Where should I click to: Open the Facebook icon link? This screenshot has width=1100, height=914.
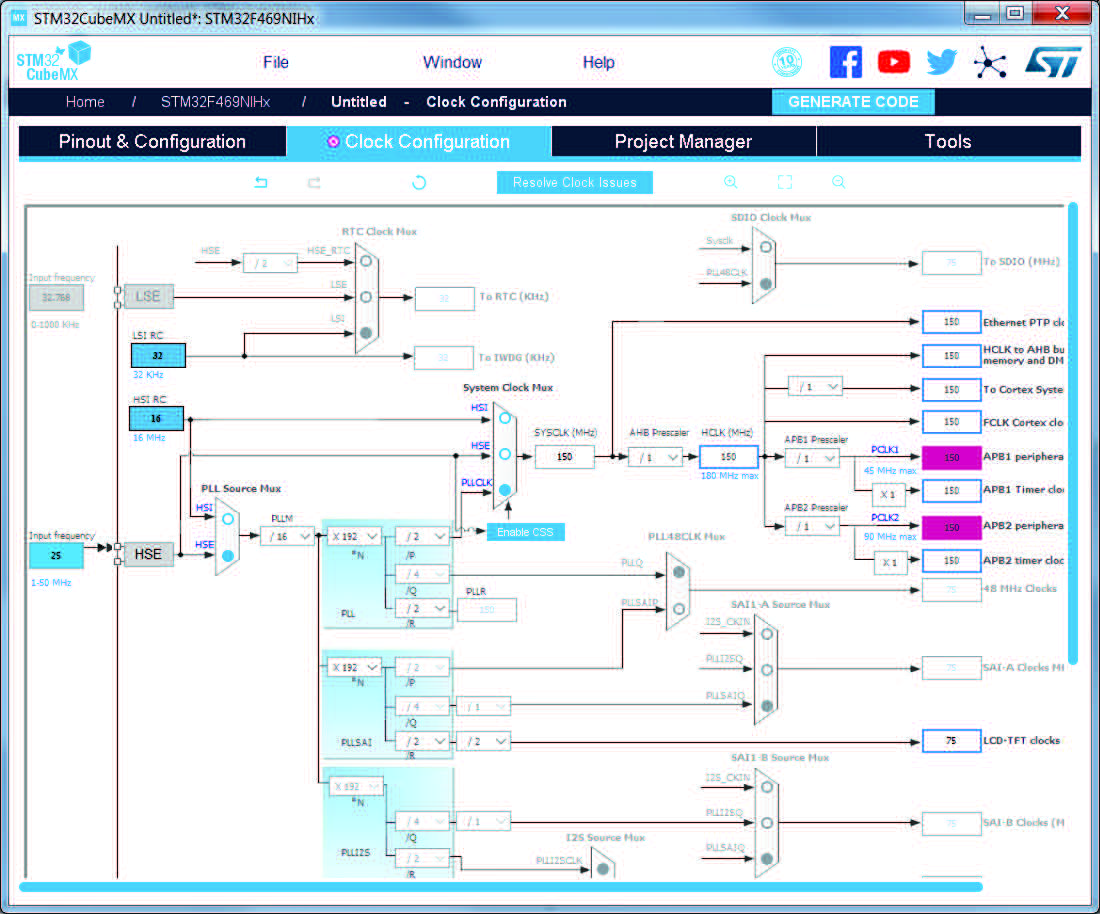(845, 62)
